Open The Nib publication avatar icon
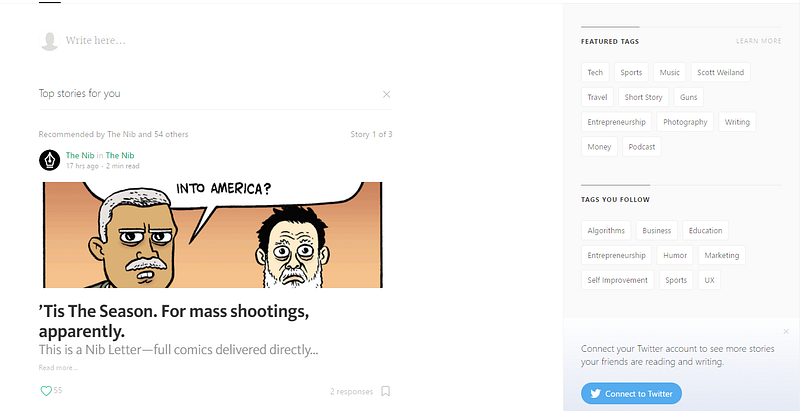The height and width of the screenshot is (411, 800). click(49, 160)
